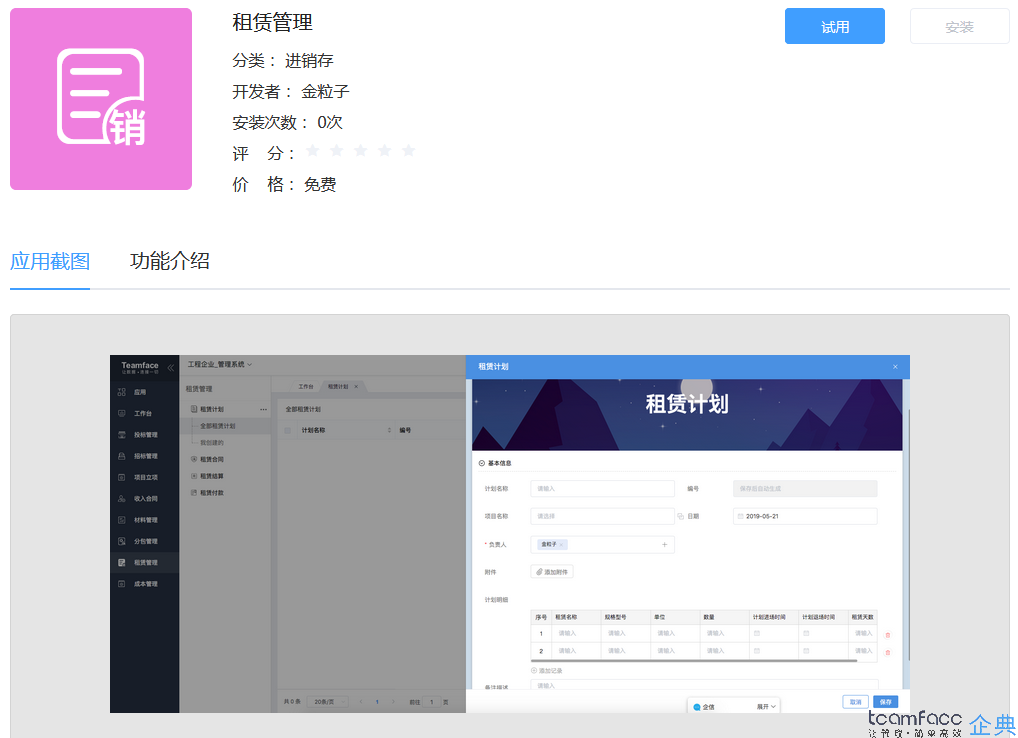Click the greyed-out 安装 install button
The width and height of the screenshot is (1018, 738).
point(959,27)
